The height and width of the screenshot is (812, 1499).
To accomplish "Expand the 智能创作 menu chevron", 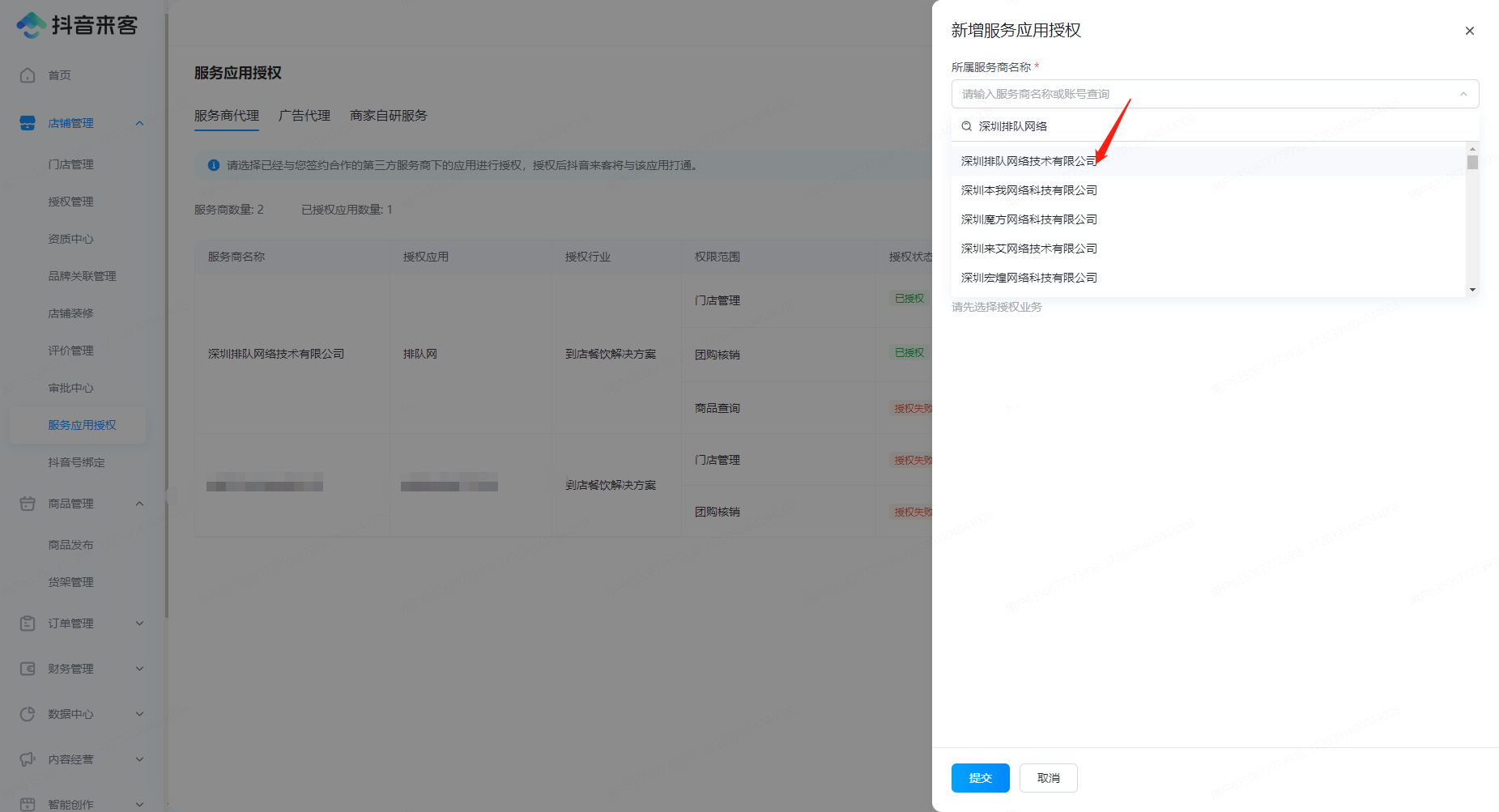I will point(139,804).
